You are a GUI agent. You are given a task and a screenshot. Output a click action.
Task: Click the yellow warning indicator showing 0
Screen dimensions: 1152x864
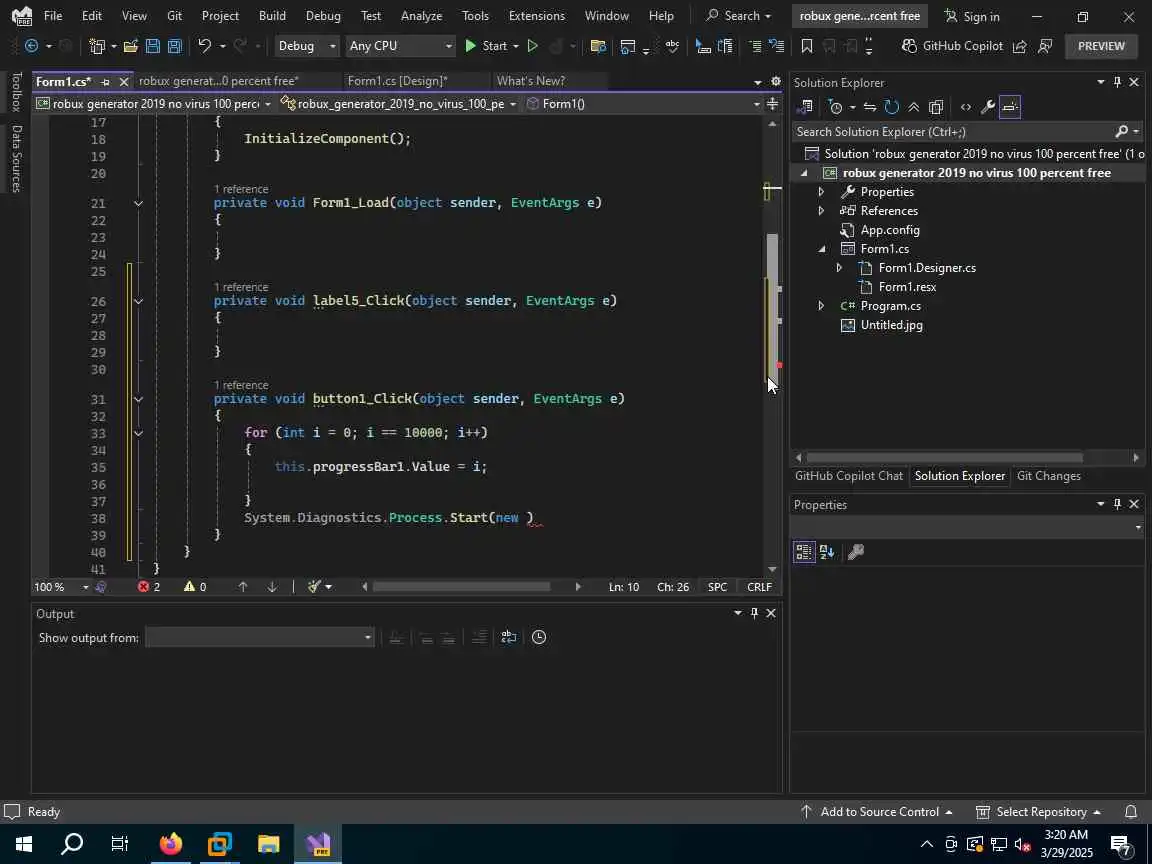pyautogui.click(x=195, y=586)
